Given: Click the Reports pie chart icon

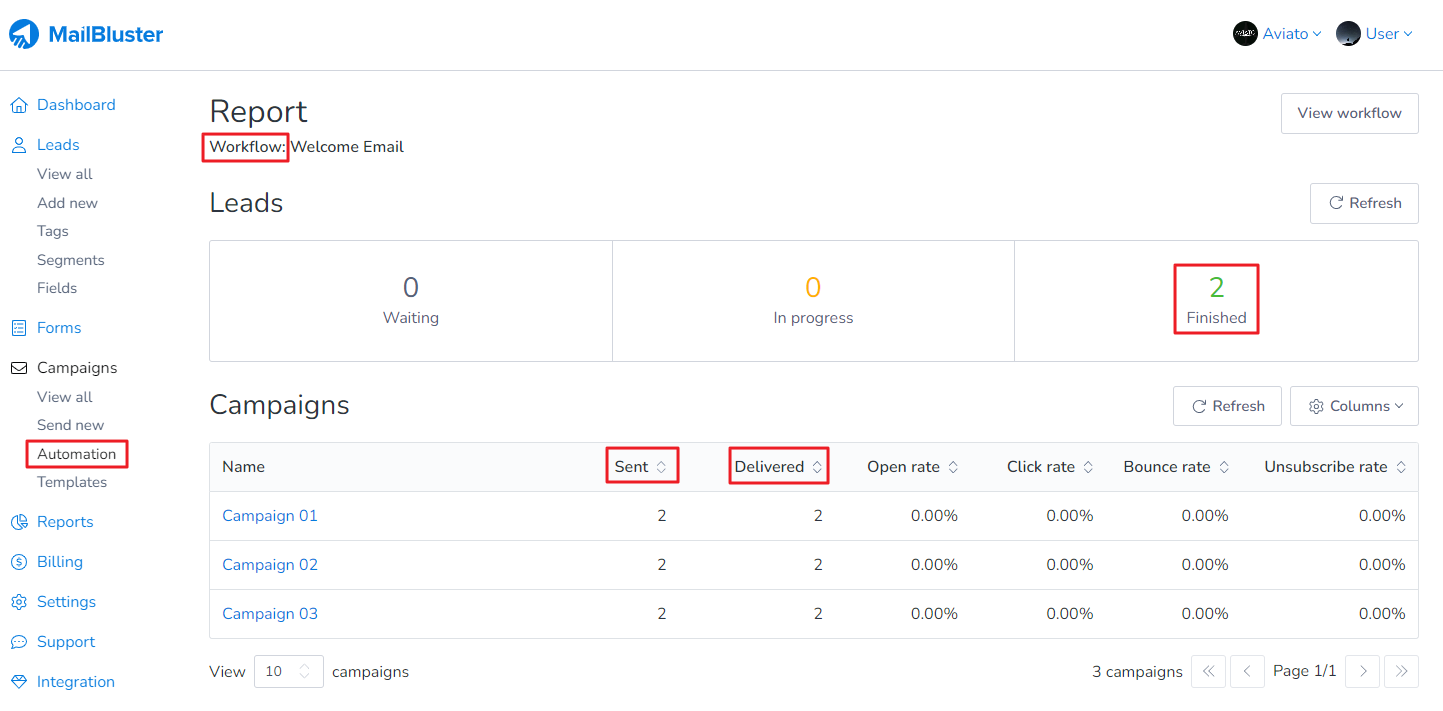Looking at the screenshot, I should pyautogui.click(x=19, y=522).
